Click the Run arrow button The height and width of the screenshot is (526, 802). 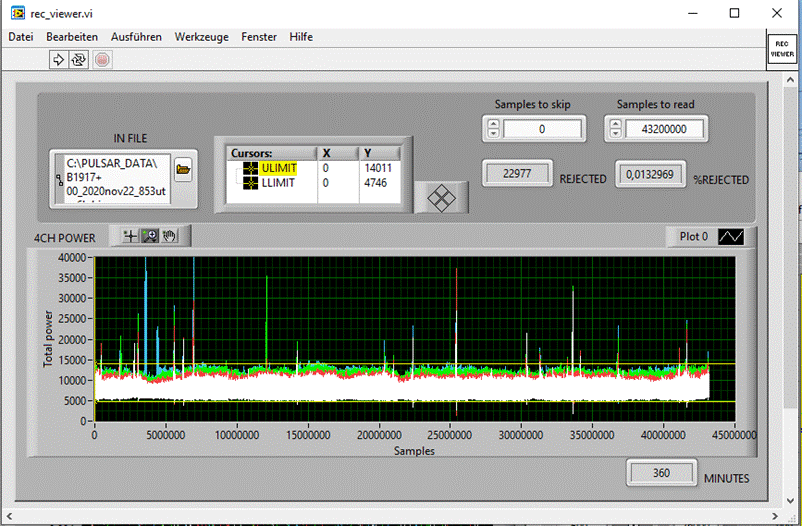(x=58, y=60)
